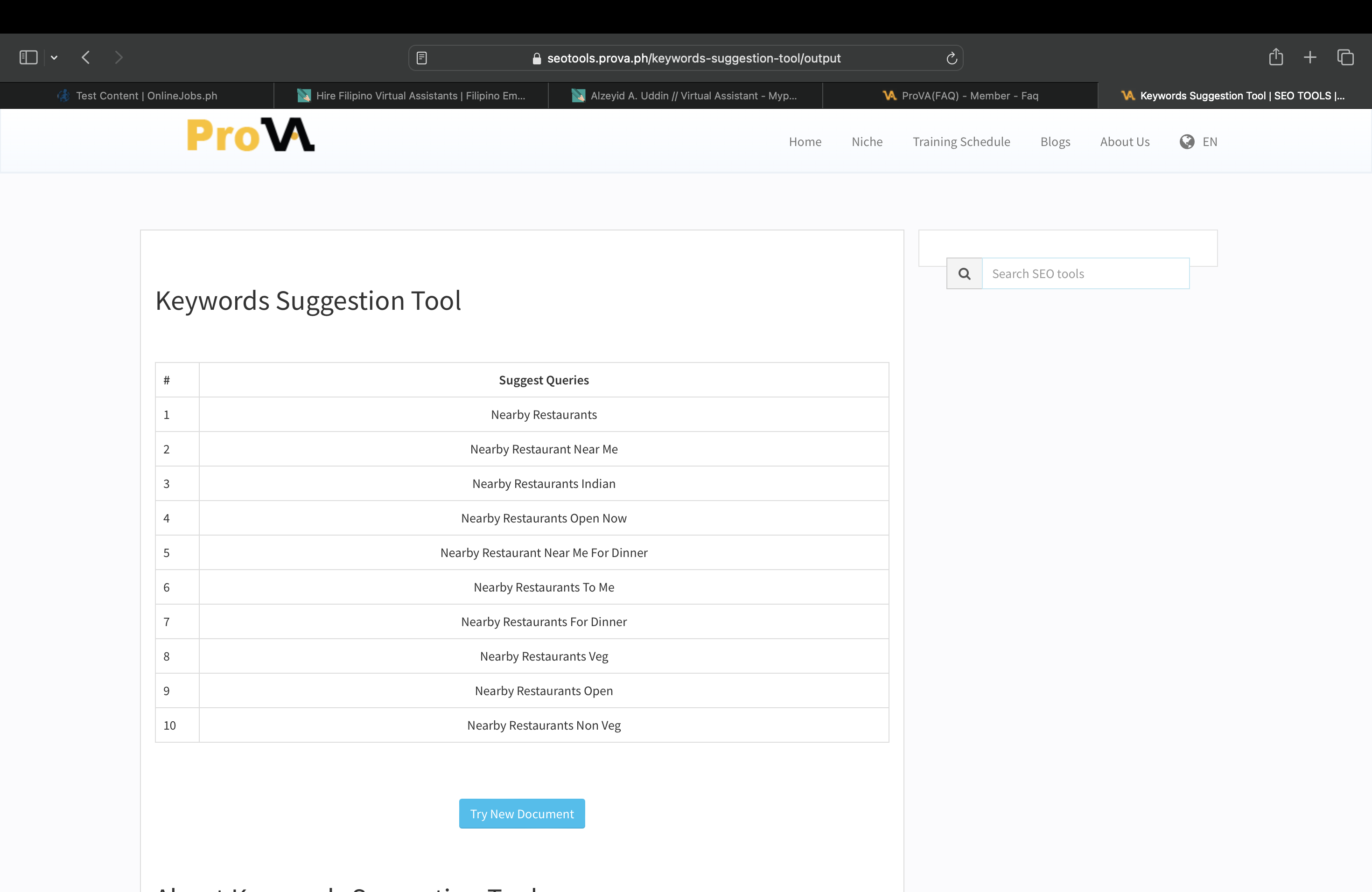The height and width of the screenshot is (892, 1372).
Task: Reload the page with the refresh icon
Action: pyautogui.click(x=951, y=58)
